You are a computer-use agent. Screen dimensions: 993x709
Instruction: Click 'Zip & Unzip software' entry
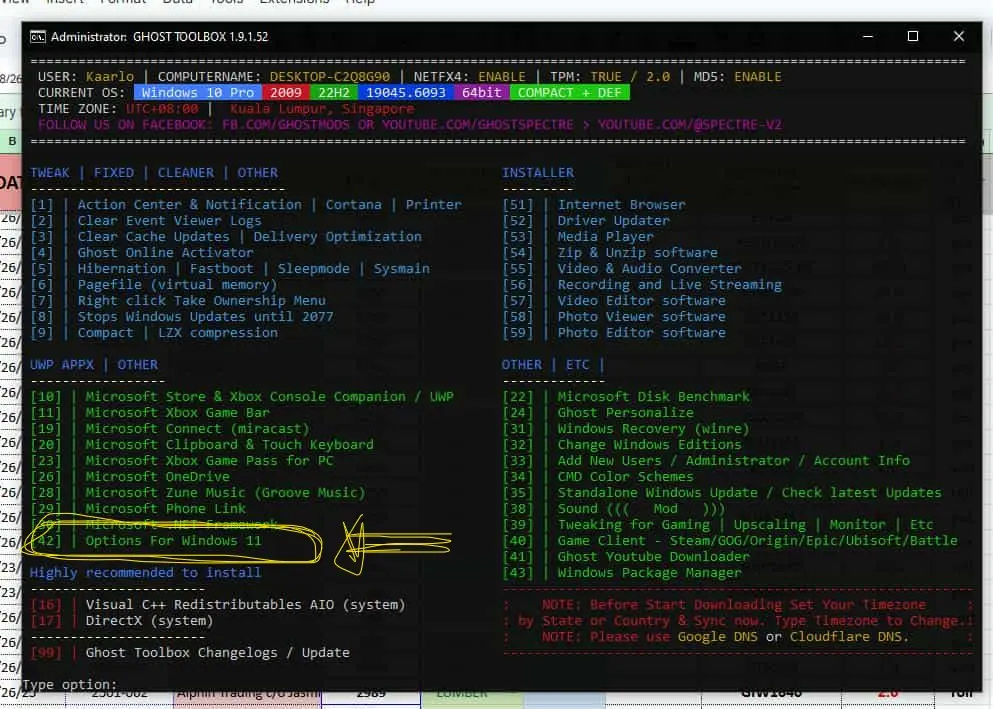[x=637, y=253]
